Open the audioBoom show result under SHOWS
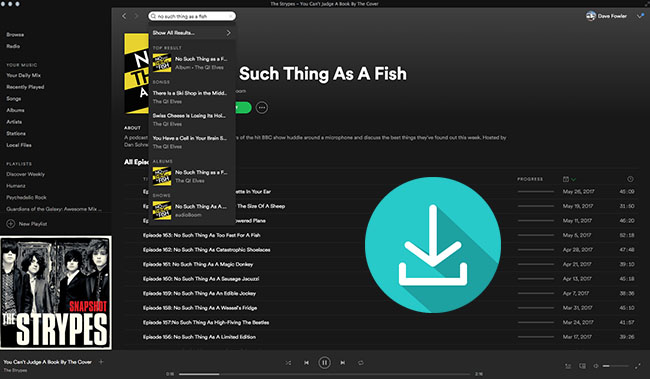Viewport: 650px width, 379px height. 192,210
